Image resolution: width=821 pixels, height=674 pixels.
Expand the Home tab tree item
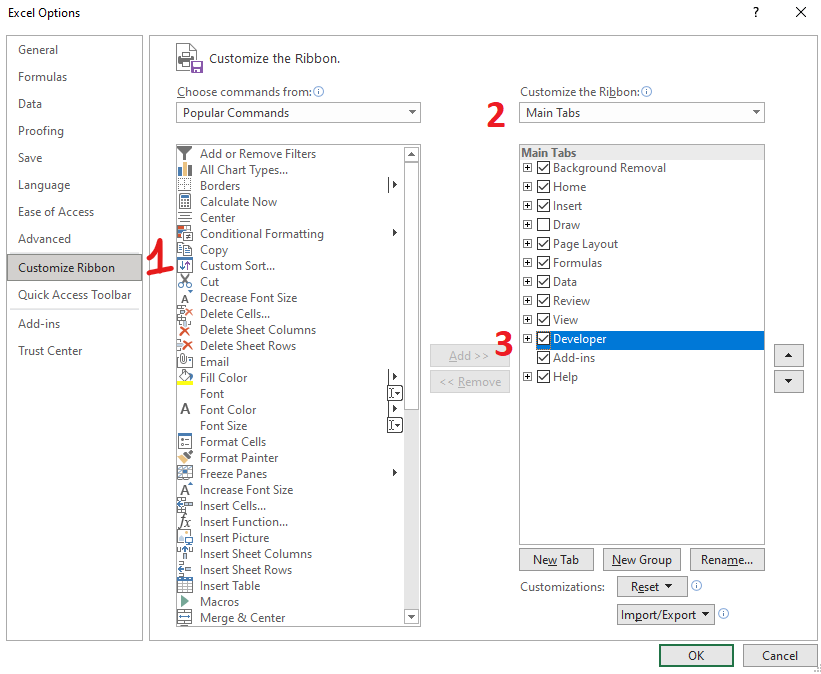[x=526, y=186]
